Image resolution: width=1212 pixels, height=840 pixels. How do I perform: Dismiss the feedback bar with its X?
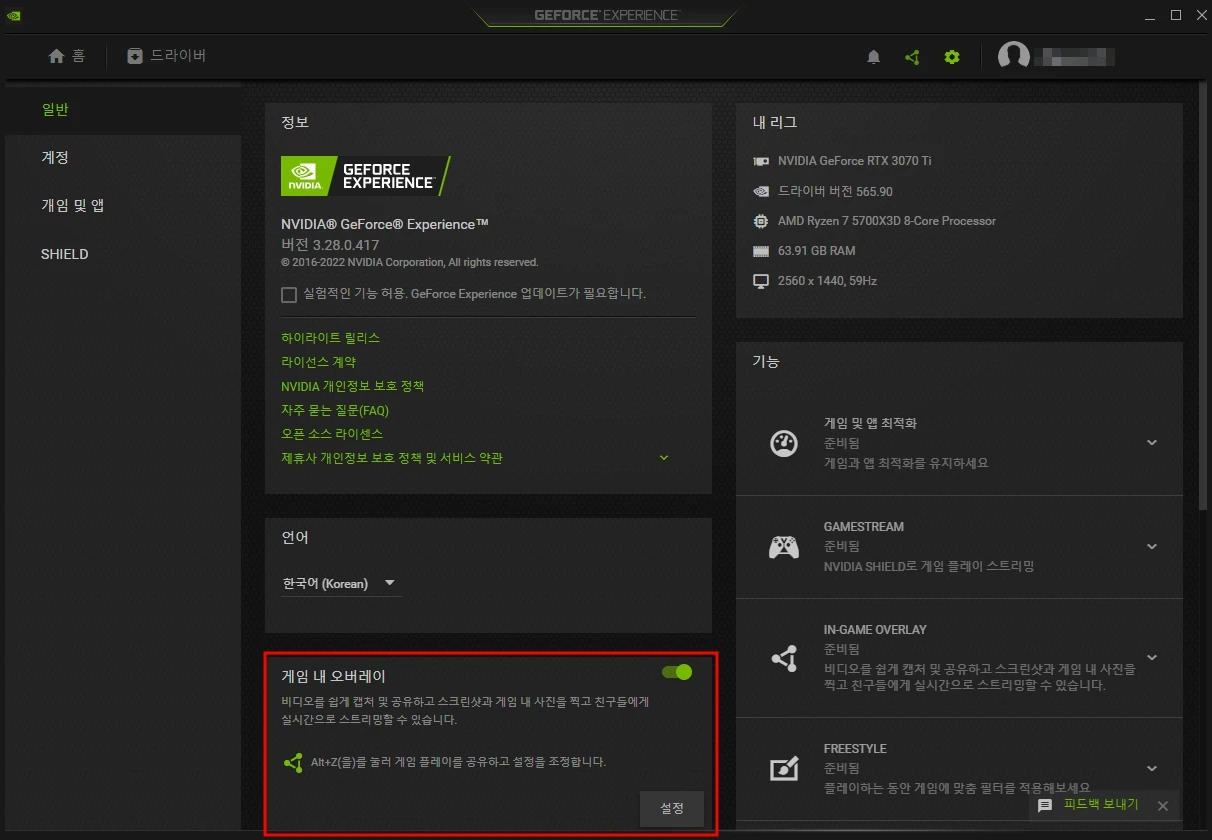[x=1162, y=805]
